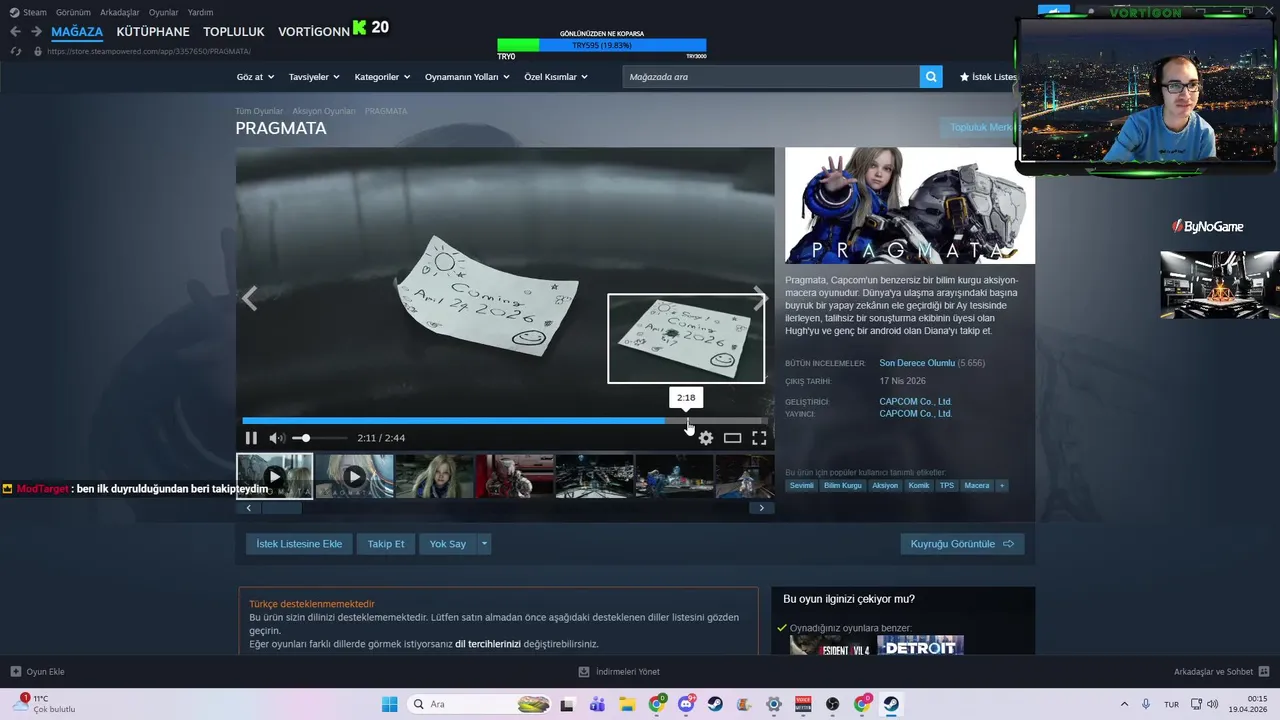Open OBS Studio from the taskbar

click(x=833, y=704)
